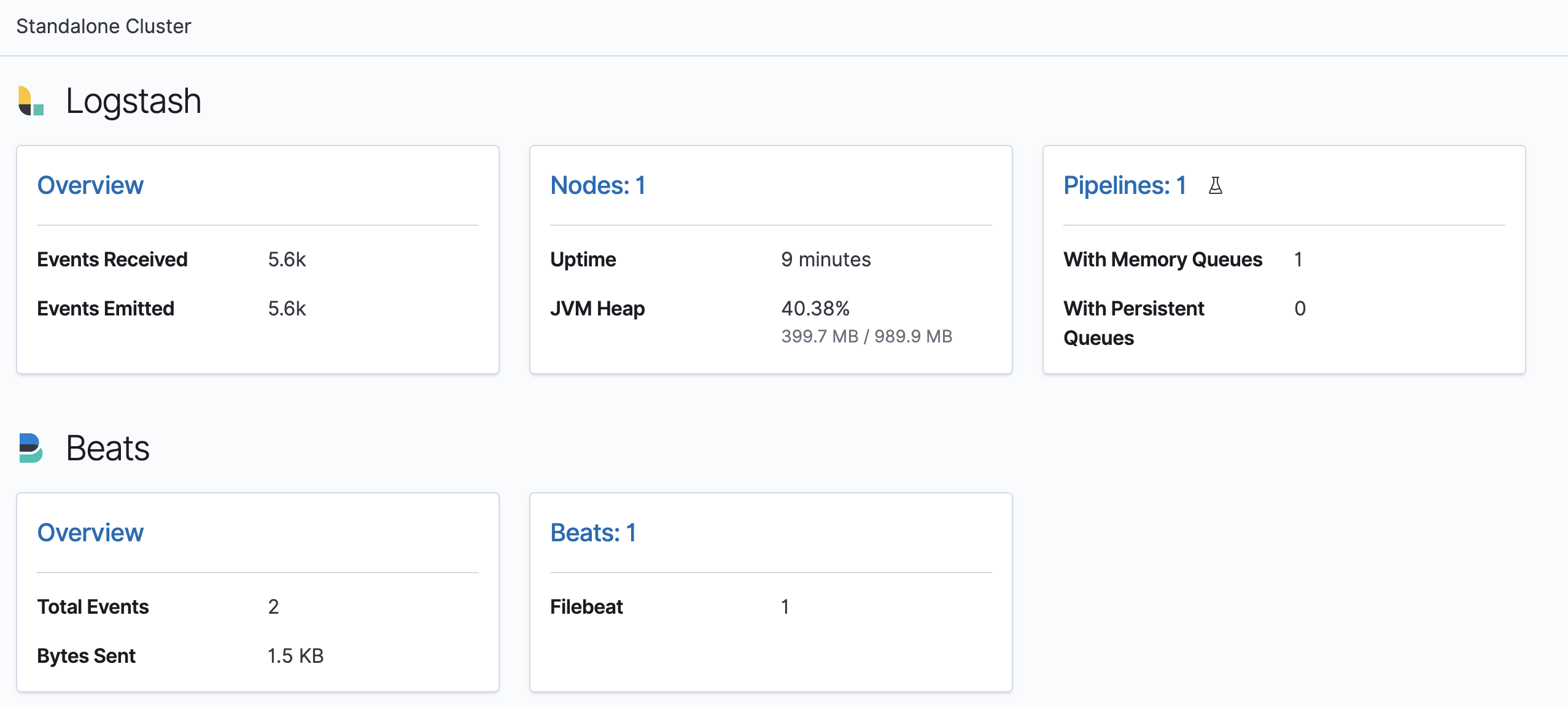
Task: Open the Pipelines: 1 link
Action: coord(1124,185)
